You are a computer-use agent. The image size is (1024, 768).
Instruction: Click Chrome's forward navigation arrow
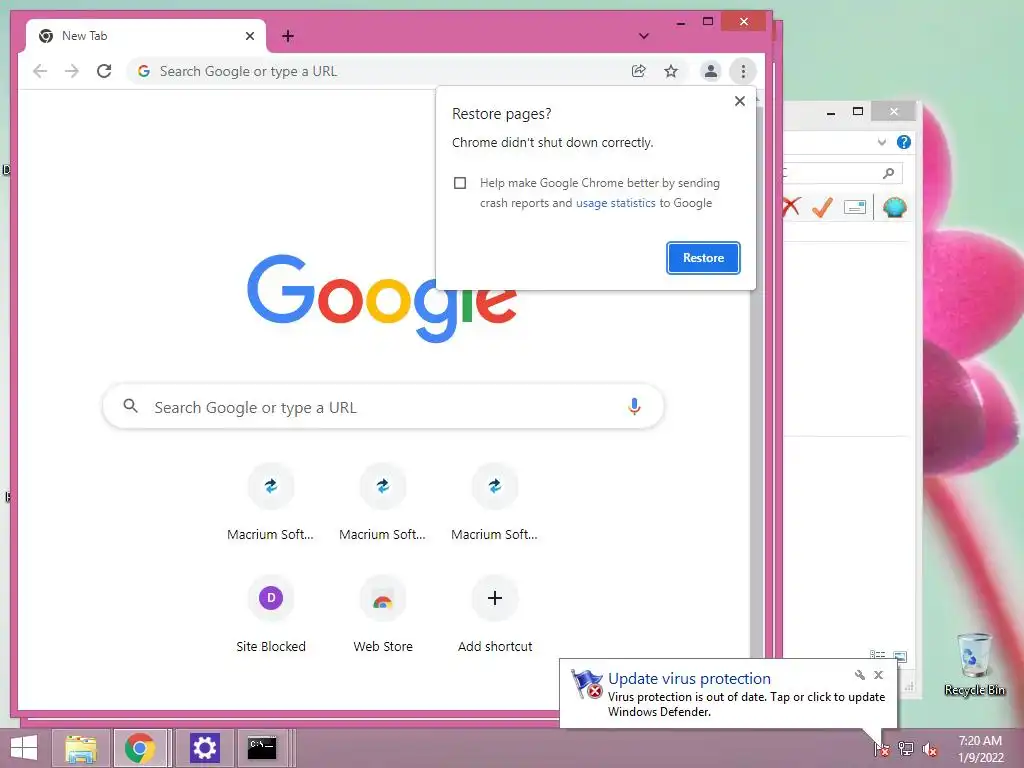click(x=72, y=71)
